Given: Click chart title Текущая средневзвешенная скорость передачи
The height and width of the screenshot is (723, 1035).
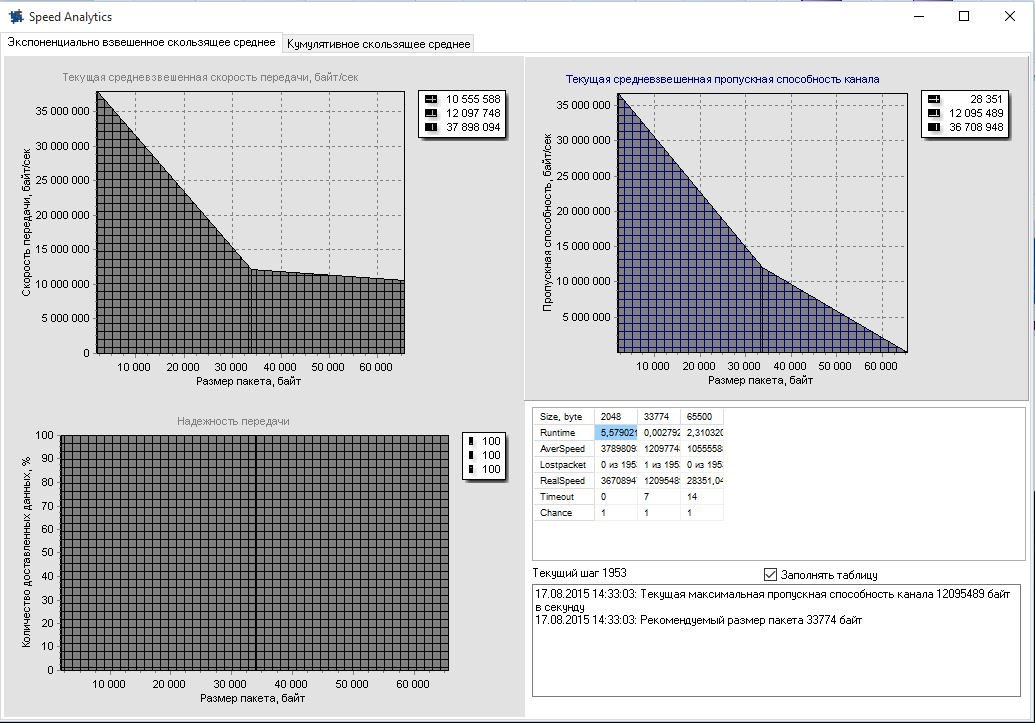Looking at the screenshot, I should 211,77.
